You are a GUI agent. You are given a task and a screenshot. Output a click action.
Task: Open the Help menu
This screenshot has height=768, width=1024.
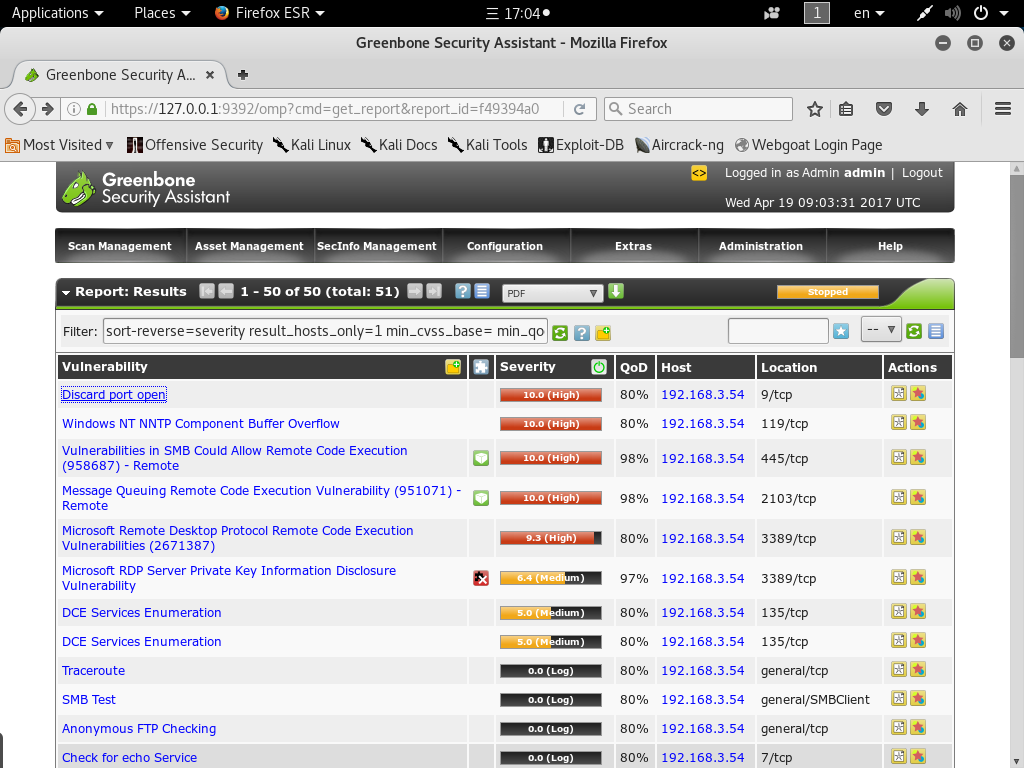[890, 246]
